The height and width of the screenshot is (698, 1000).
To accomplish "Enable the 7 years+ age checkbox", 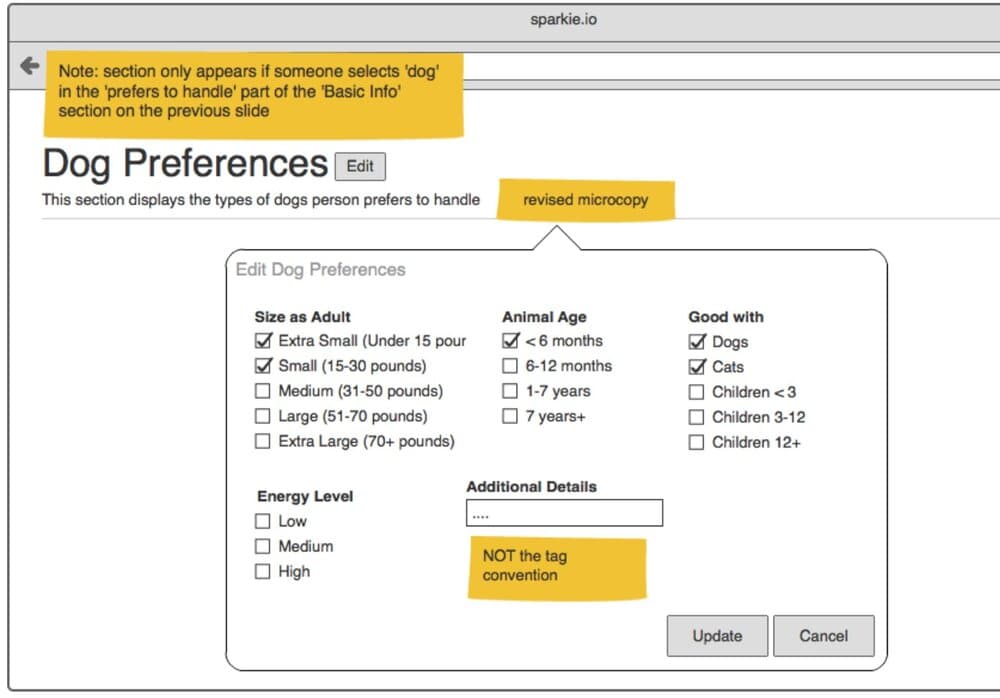I will coord(510,416).
